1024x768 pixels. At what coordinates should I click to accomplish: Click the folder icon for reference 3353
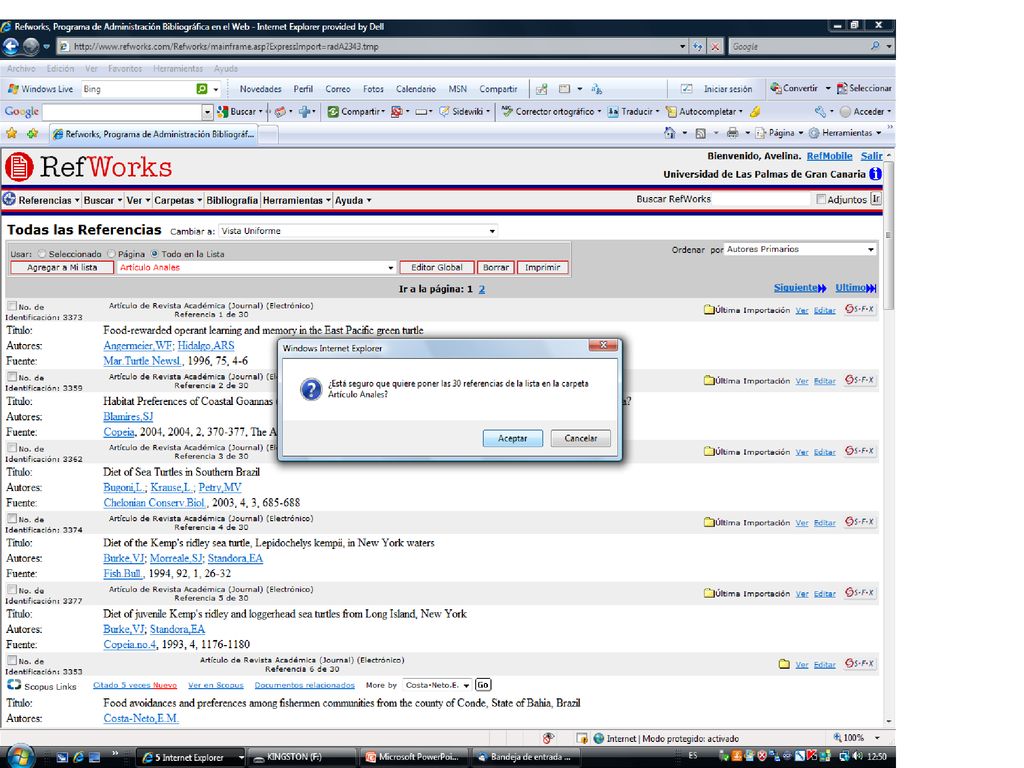[784, 664]
